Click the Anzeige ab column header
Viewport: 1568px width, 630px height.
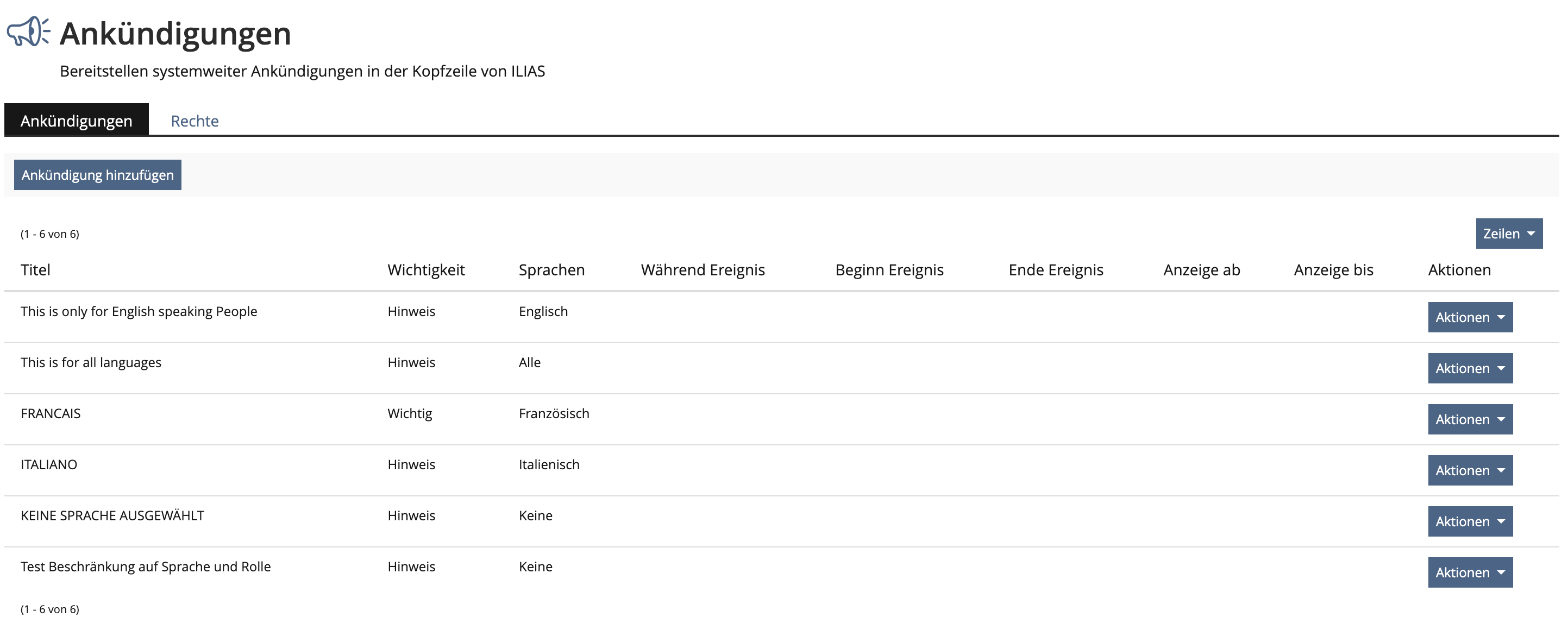[1201, 270]
